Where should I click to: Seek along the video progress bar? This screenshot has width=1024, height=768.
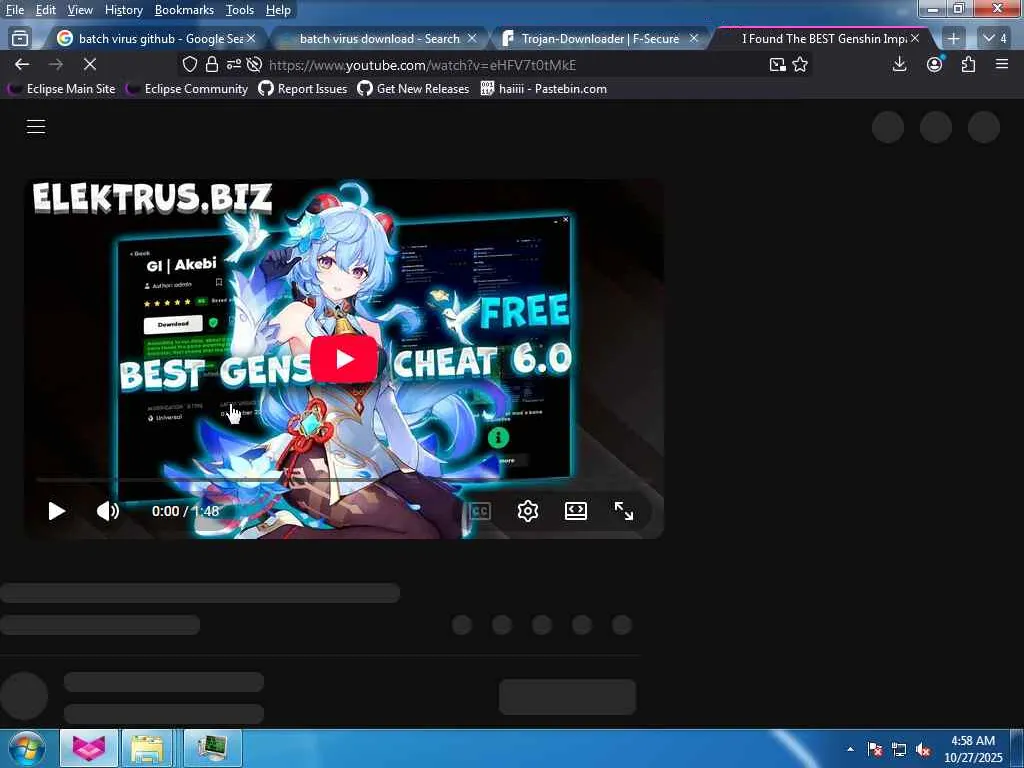coord(344,480)
